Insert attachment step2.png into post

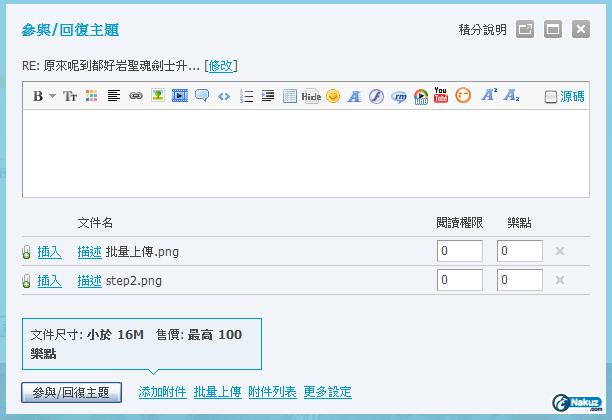[x=50, y=281]
